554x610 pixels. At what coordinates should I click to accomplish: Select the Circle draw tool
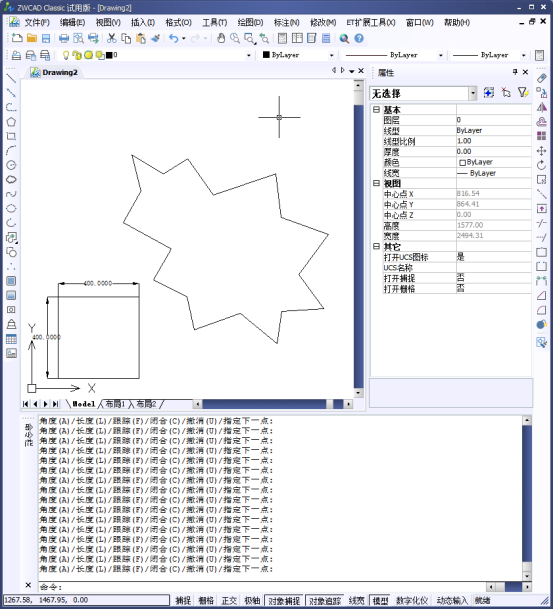[x=11, y=165]
